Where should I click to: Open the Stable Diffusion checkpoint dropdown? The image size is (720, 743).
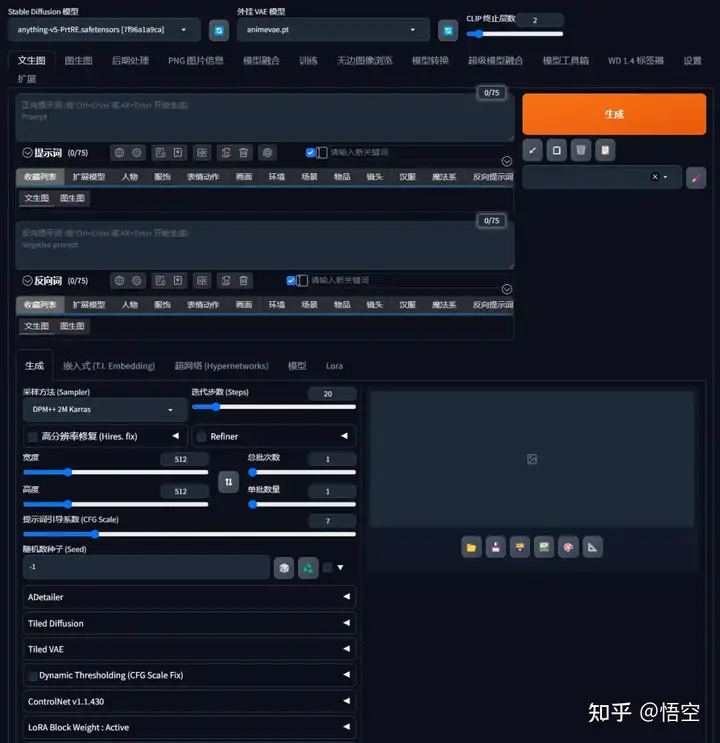click(x=104, y=30)
